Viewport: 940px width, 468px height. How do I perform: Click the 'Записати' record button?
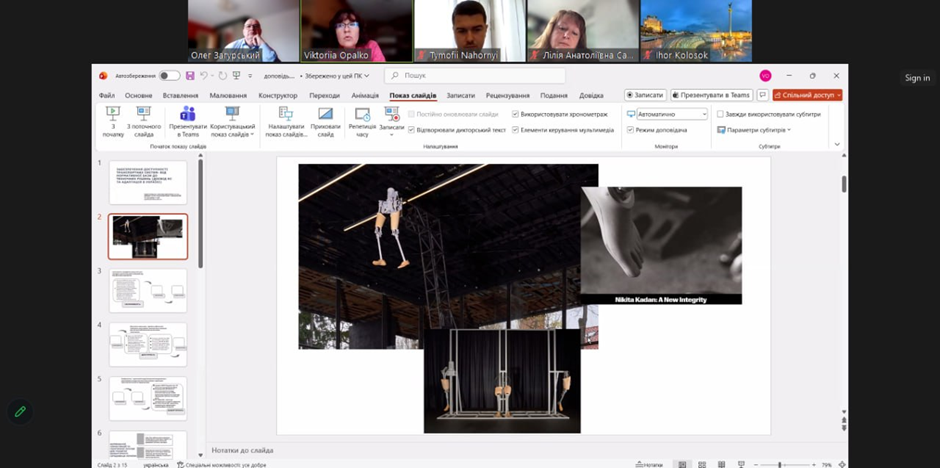click(x=645, y=95)
